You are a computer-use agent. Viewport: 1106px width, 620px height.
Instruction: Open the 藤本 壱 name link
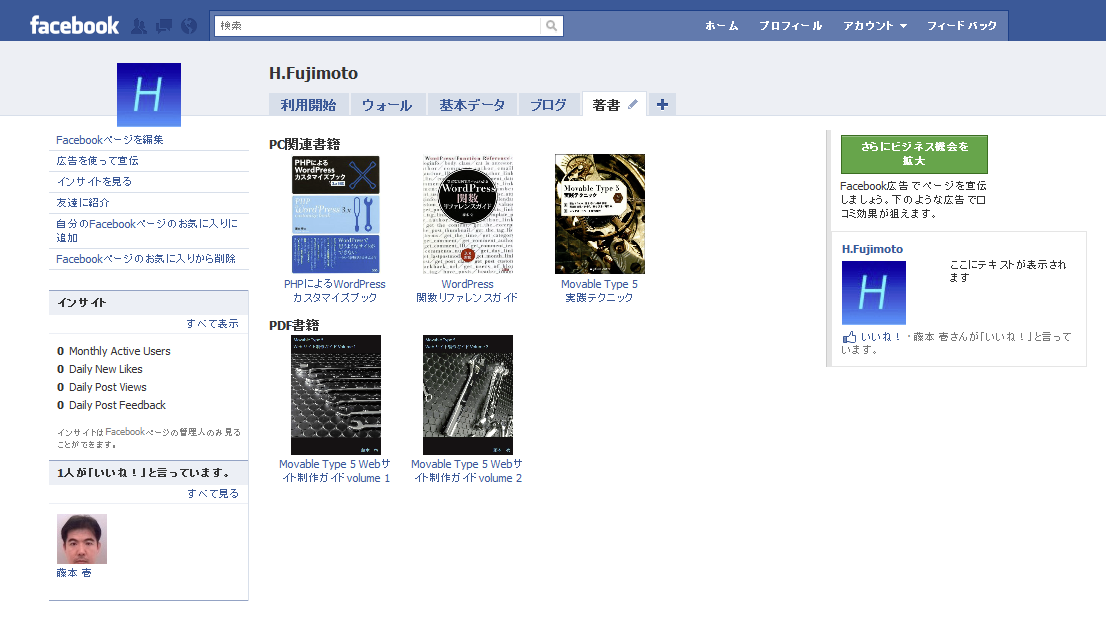pos(74,573)
